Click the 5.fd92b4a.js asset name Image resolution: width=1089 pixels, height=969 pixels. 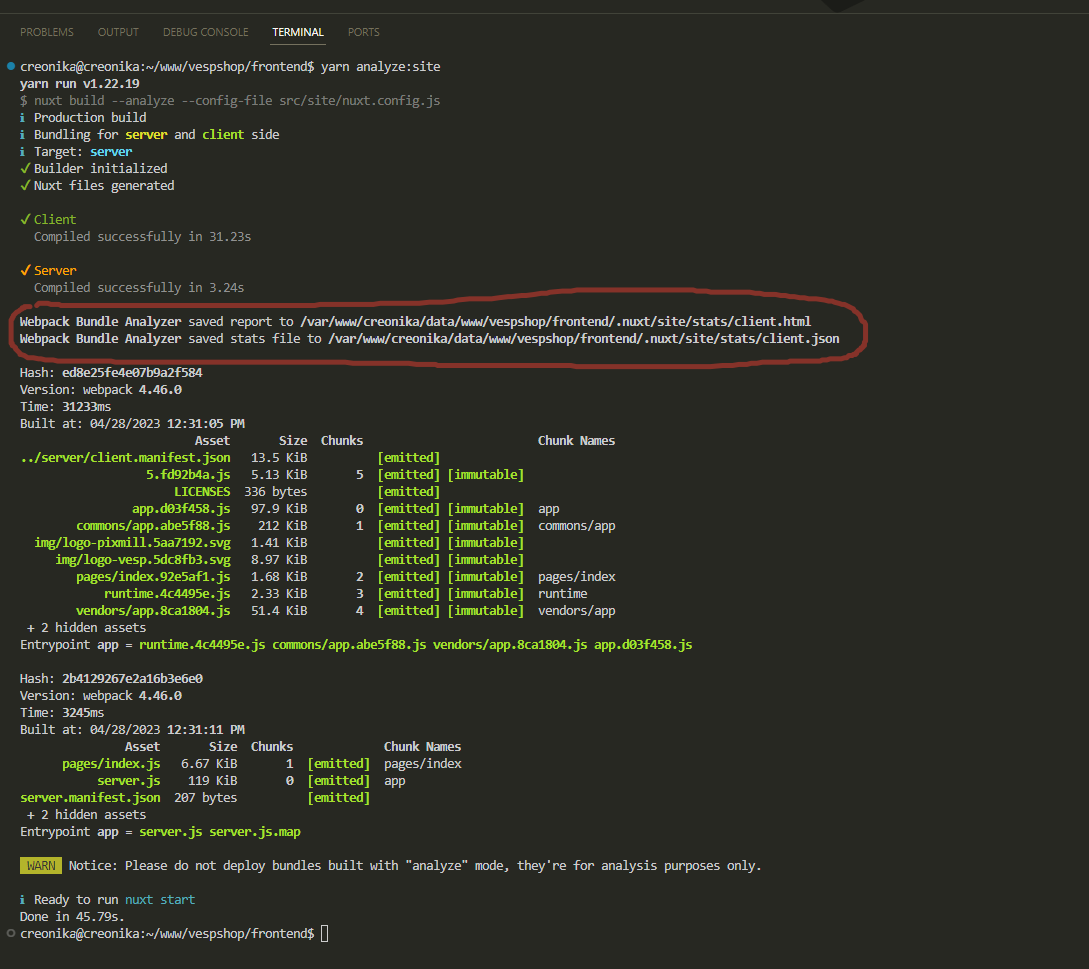[188, 475]
